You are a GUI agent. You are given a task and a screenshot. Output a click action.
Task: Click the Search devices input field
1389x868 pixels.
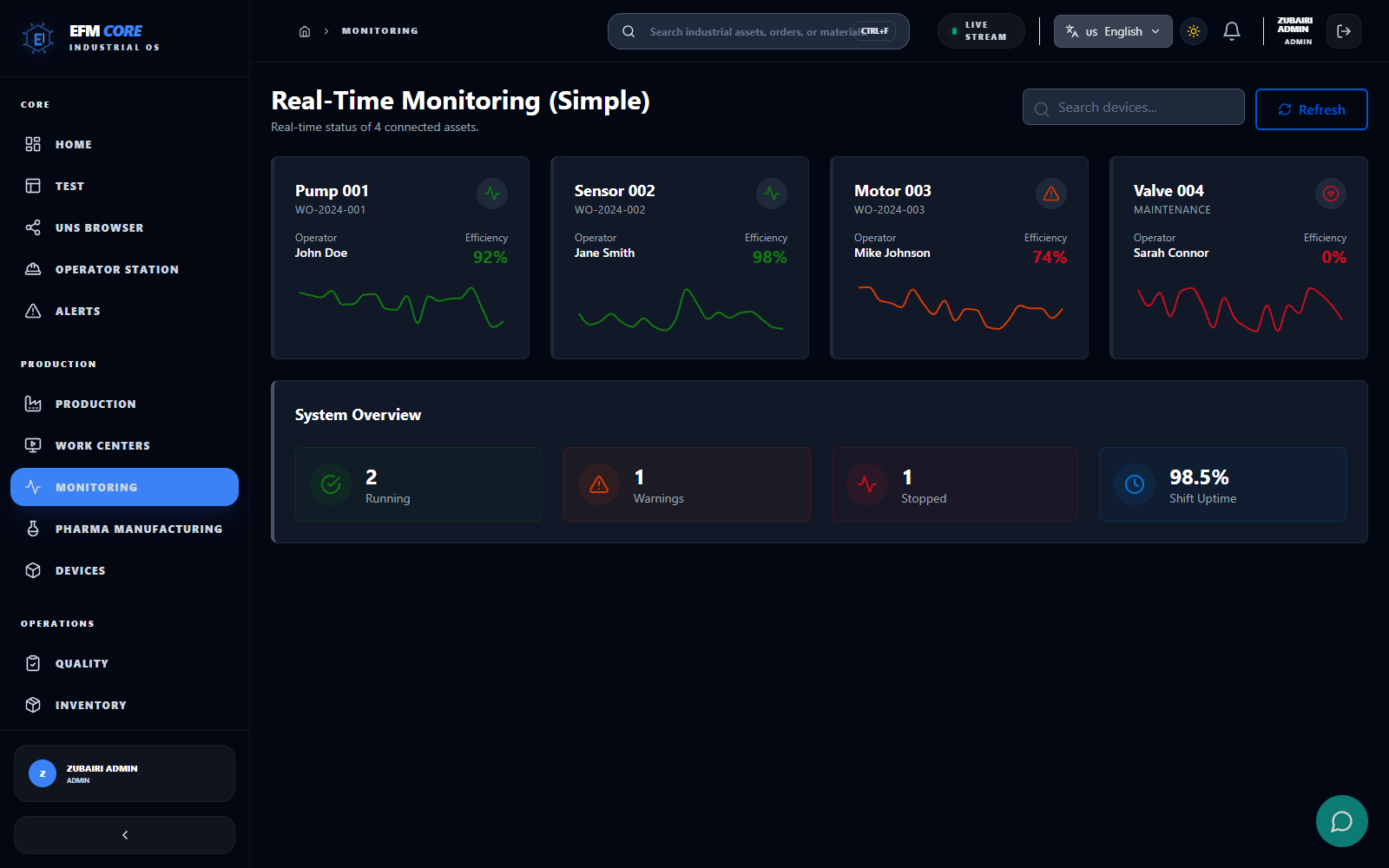pyautogui.click(x=1133, y=107)
